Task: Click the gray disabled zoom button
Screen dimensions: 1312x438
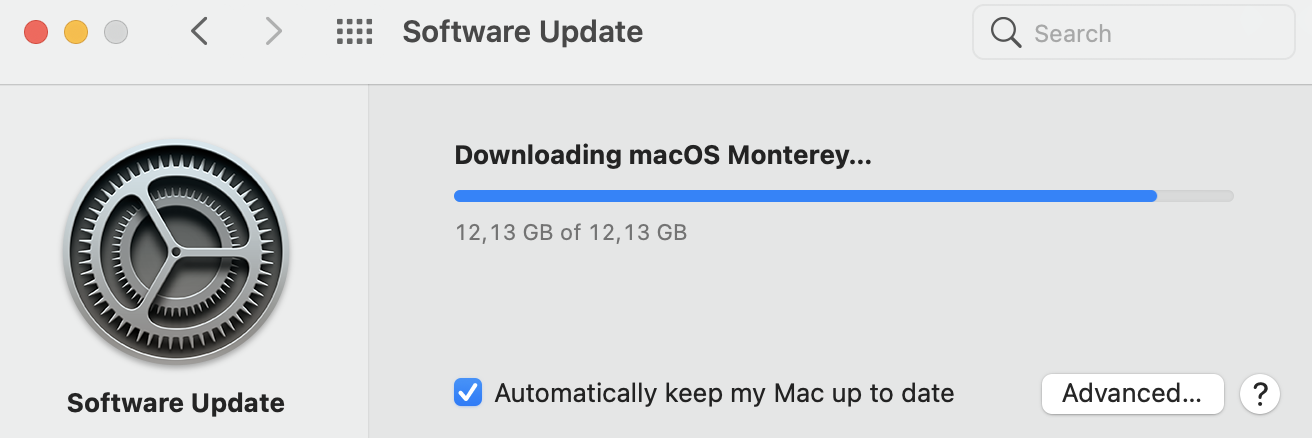Action: point(116,32)
